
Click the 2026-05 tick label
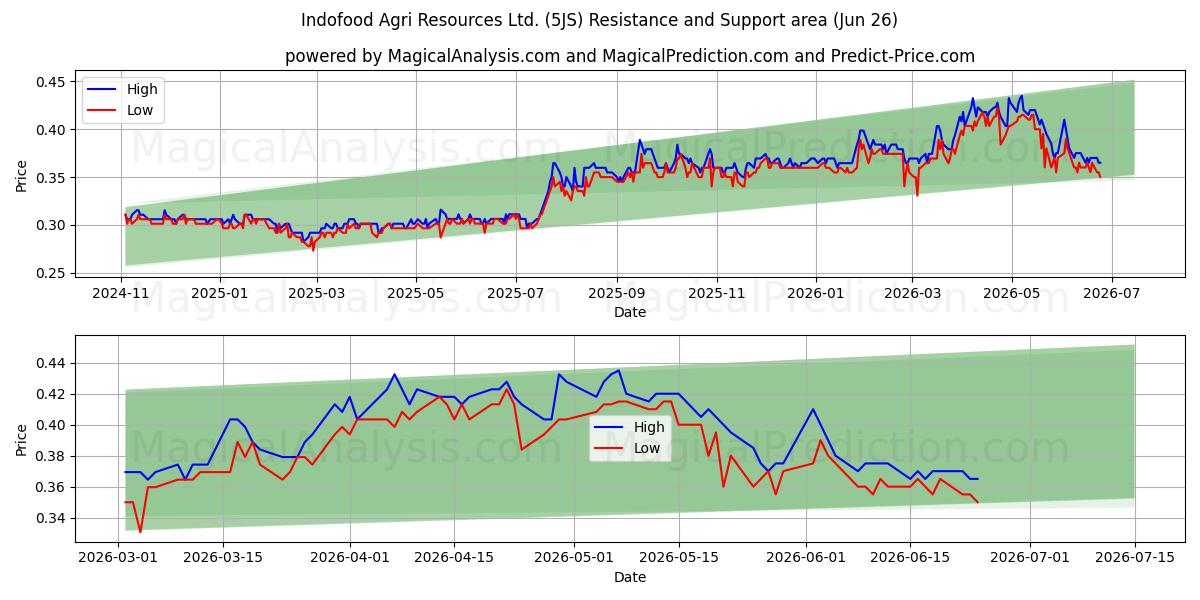tap(1010, 293)
